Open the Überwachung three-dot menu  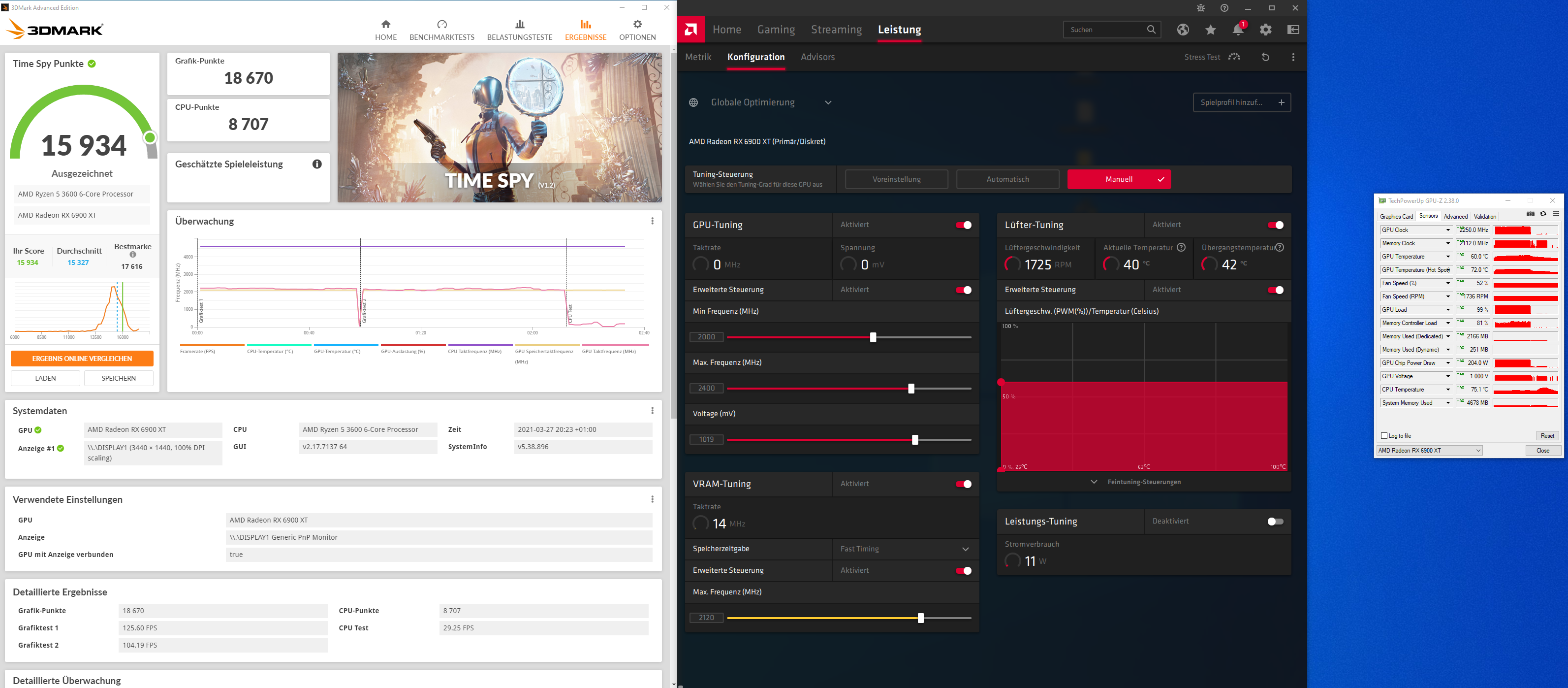(x=652, y=221)
